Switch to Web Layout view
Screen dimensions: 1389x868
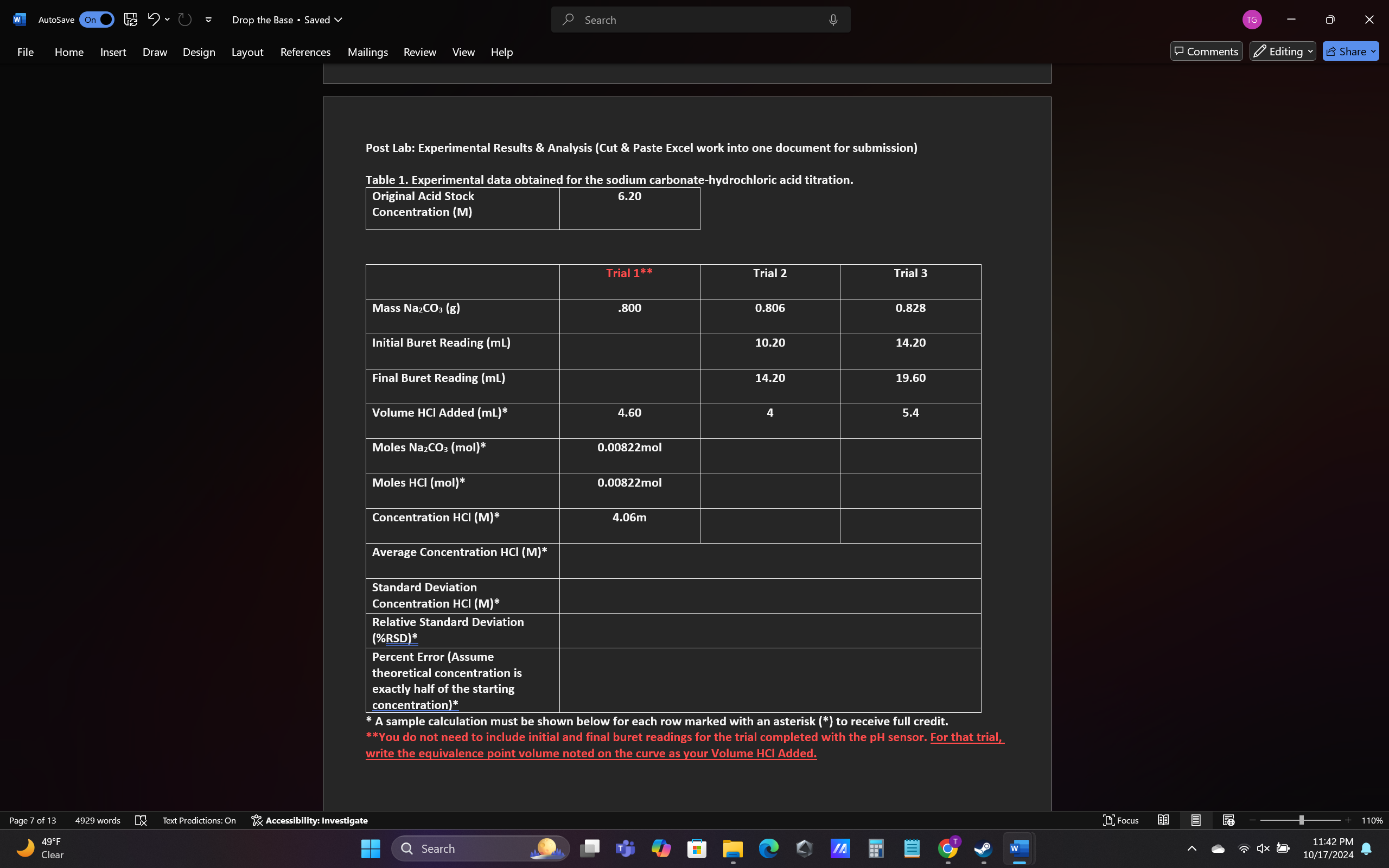point(1228,820)
